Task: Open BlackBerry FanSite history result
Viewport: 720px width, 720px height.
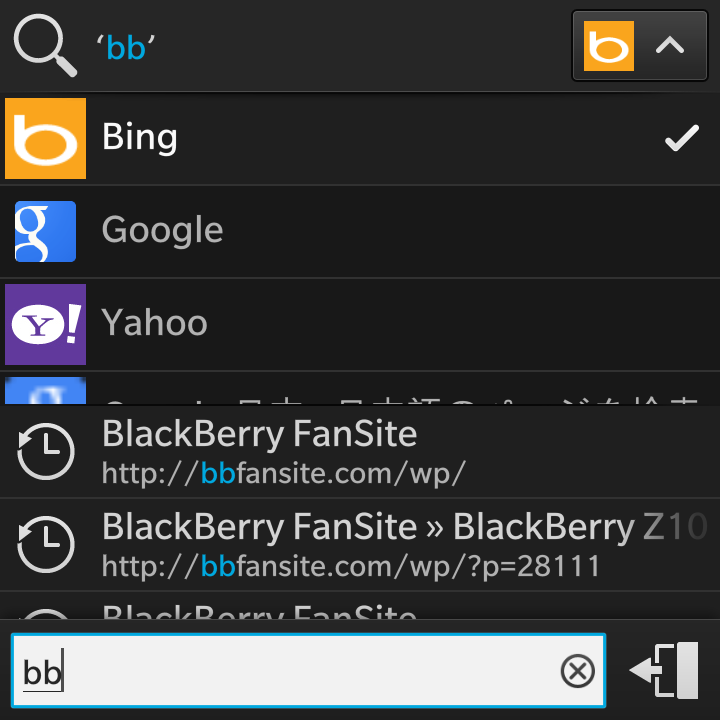Action: (x=360, y=452)
